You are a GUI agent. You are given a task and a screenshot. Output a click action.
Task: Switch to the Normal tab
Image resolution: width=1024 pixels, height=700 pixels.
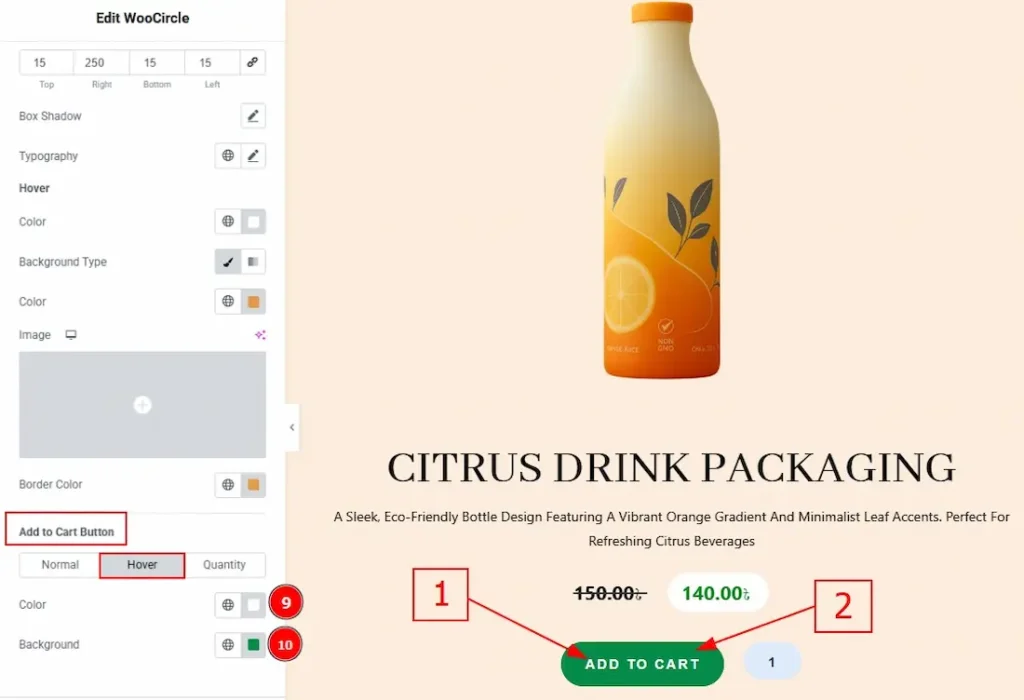[60, 565]
